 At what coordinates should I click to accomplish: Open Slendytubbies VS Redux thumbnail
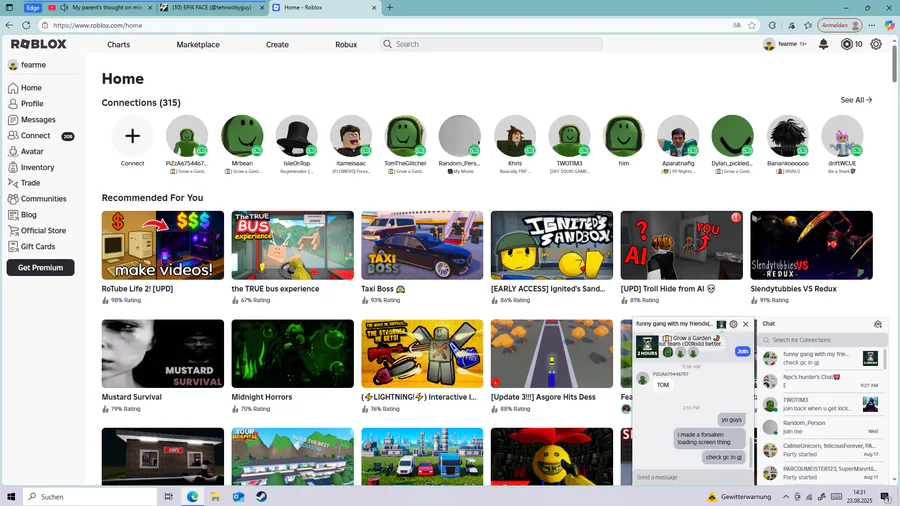pyautogui.click(x=812, y=245)
